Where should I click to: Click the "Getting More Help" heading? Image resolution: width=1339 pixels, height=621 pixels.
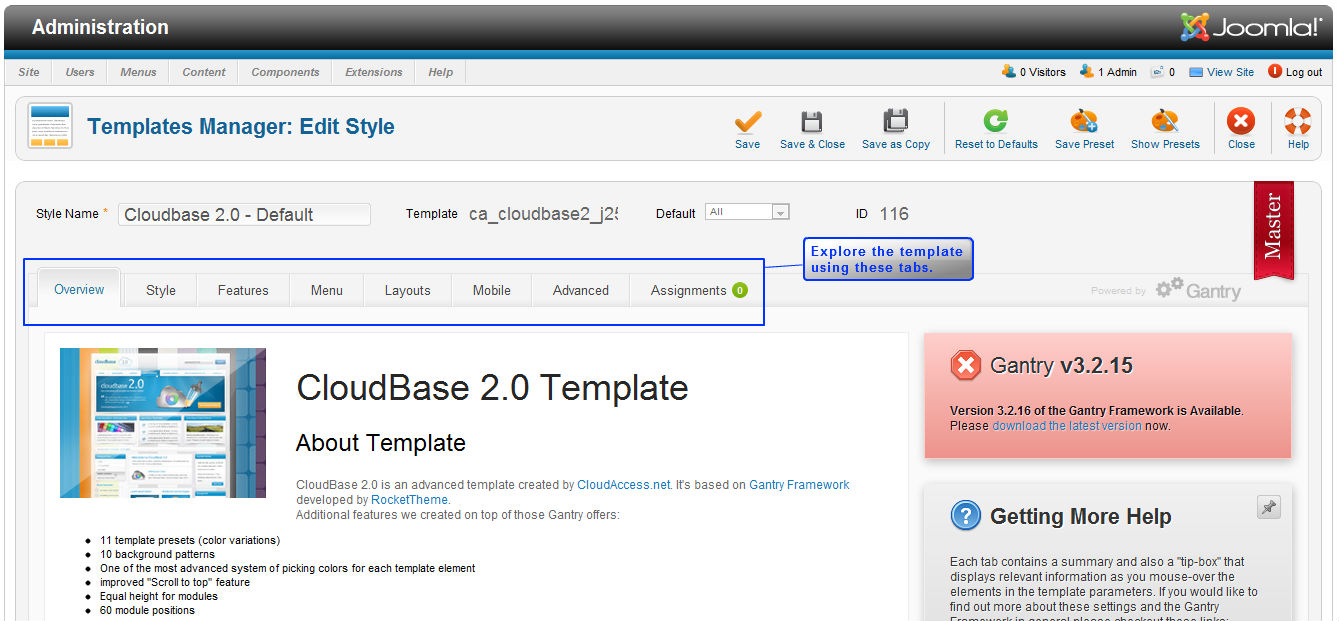click(x=1081, y=517)
